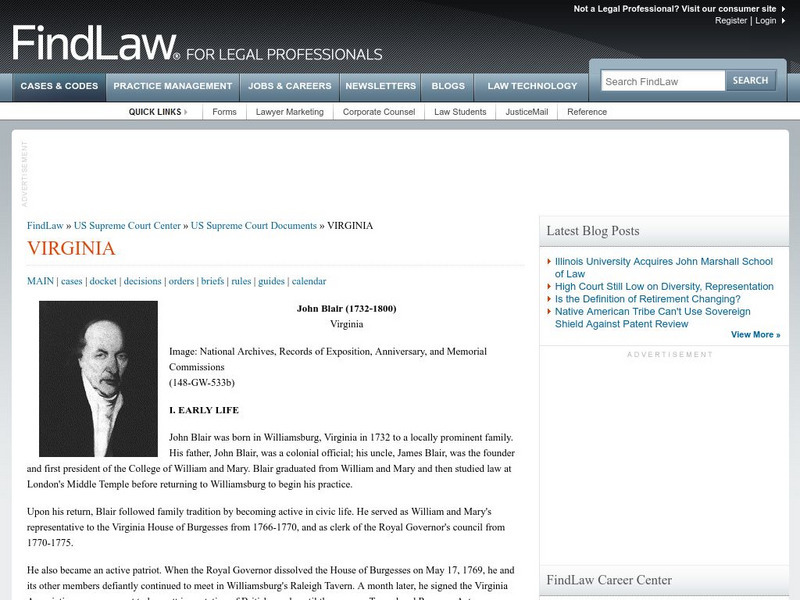Open calendar section link

pos(309,281)
